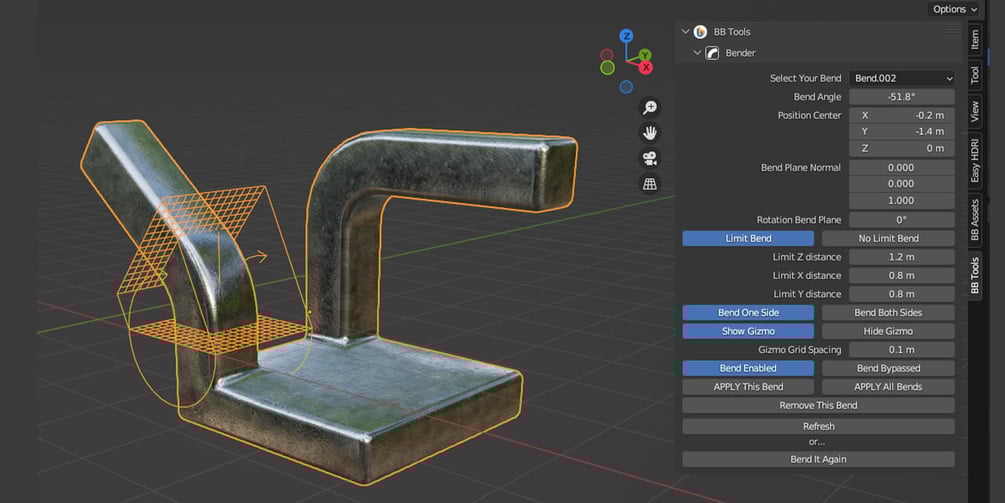
Task: Toggle camera view icon
Action: click(x=650, y=158)
